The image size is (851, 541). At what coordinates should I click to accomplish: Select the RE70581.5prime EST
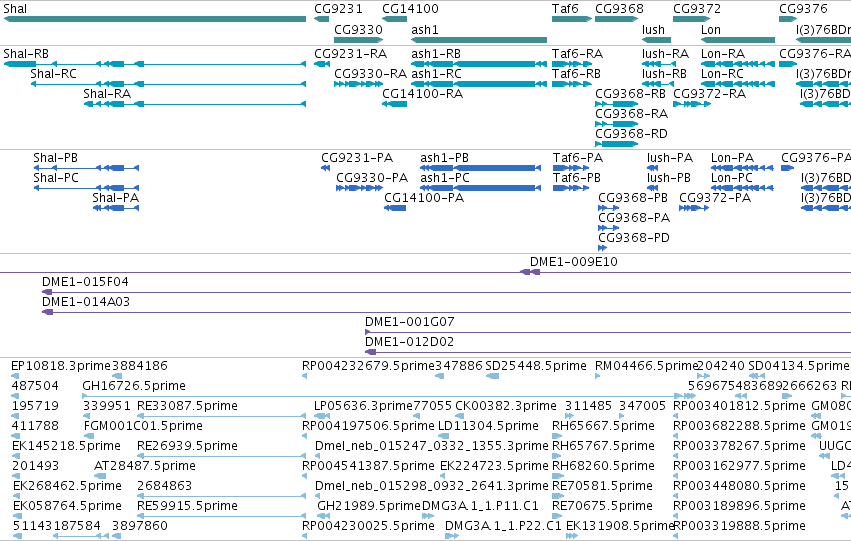(x=557, y=496)
